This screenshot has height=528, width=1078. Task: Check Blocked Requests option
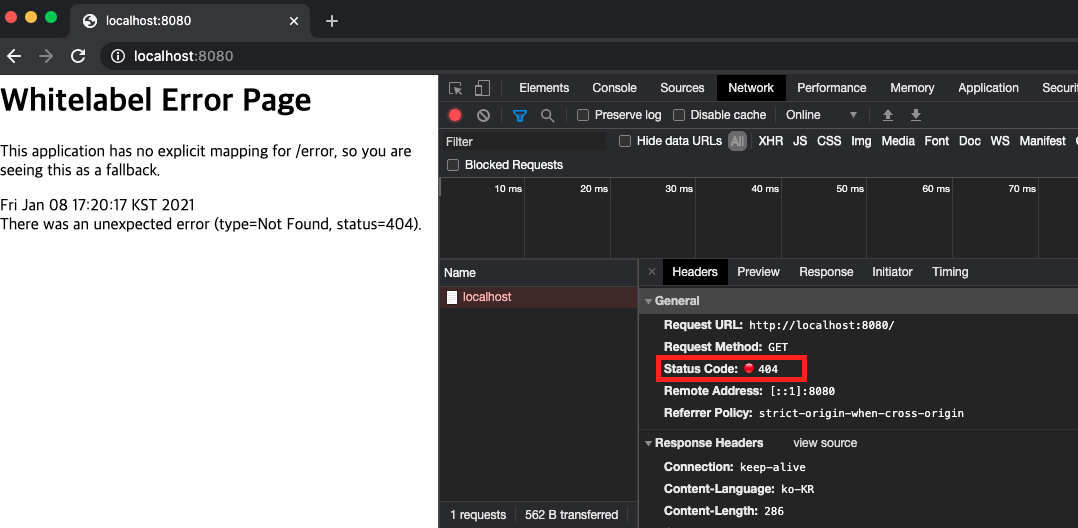click(453, 165)
